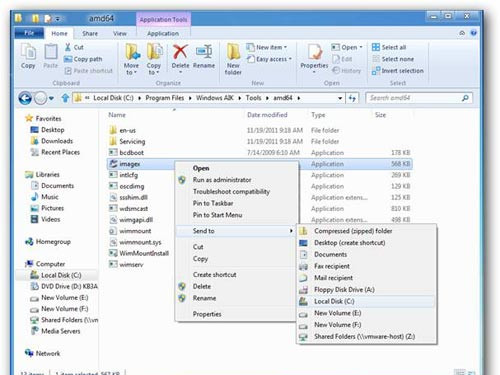Screen dimensions: 500x375
Task: Select Downloads under Favorites
Action: click(x=52, y=141)
